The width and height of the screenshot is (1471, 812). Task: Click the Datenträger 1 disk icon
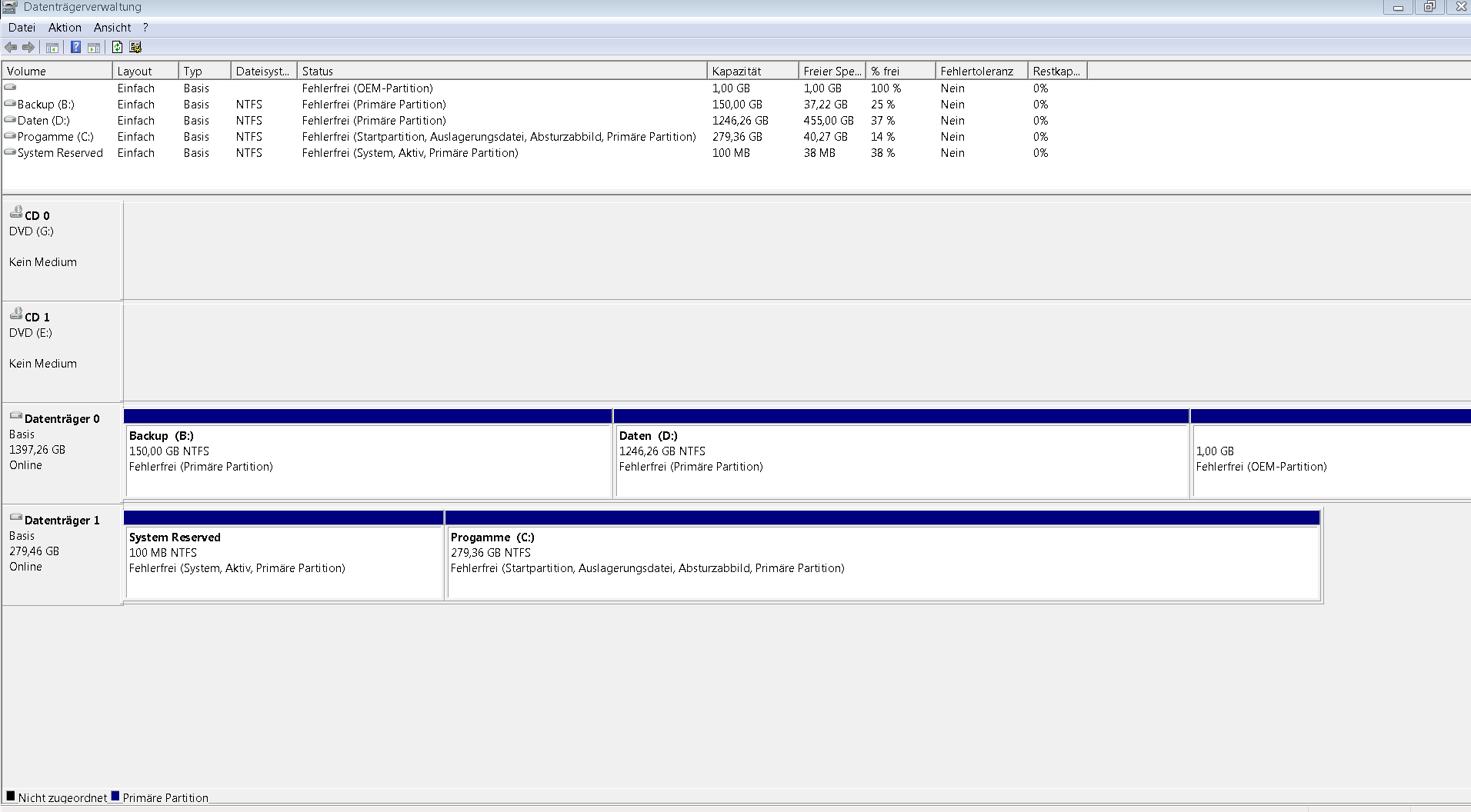click(16, 517)
